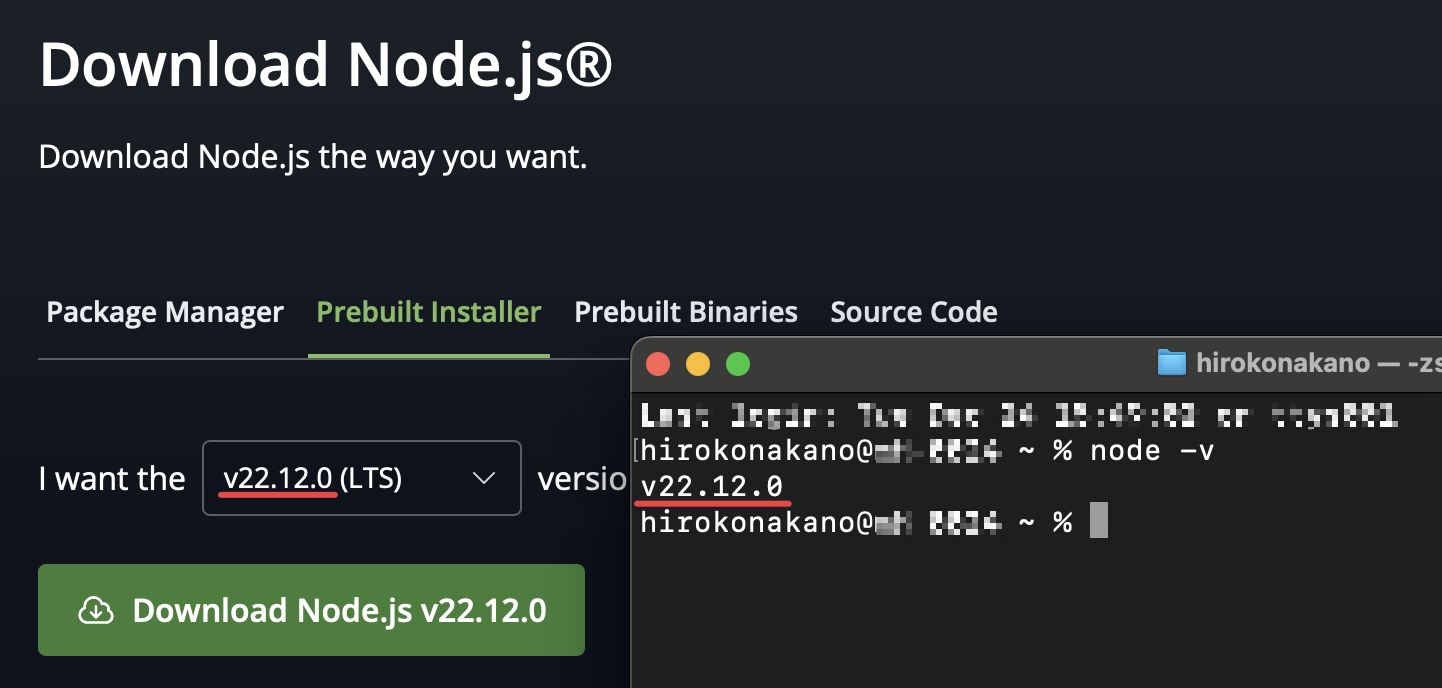Click the green zoom button on terminal window
Screen dimensions: 1442x688
(x=738, y=364)
